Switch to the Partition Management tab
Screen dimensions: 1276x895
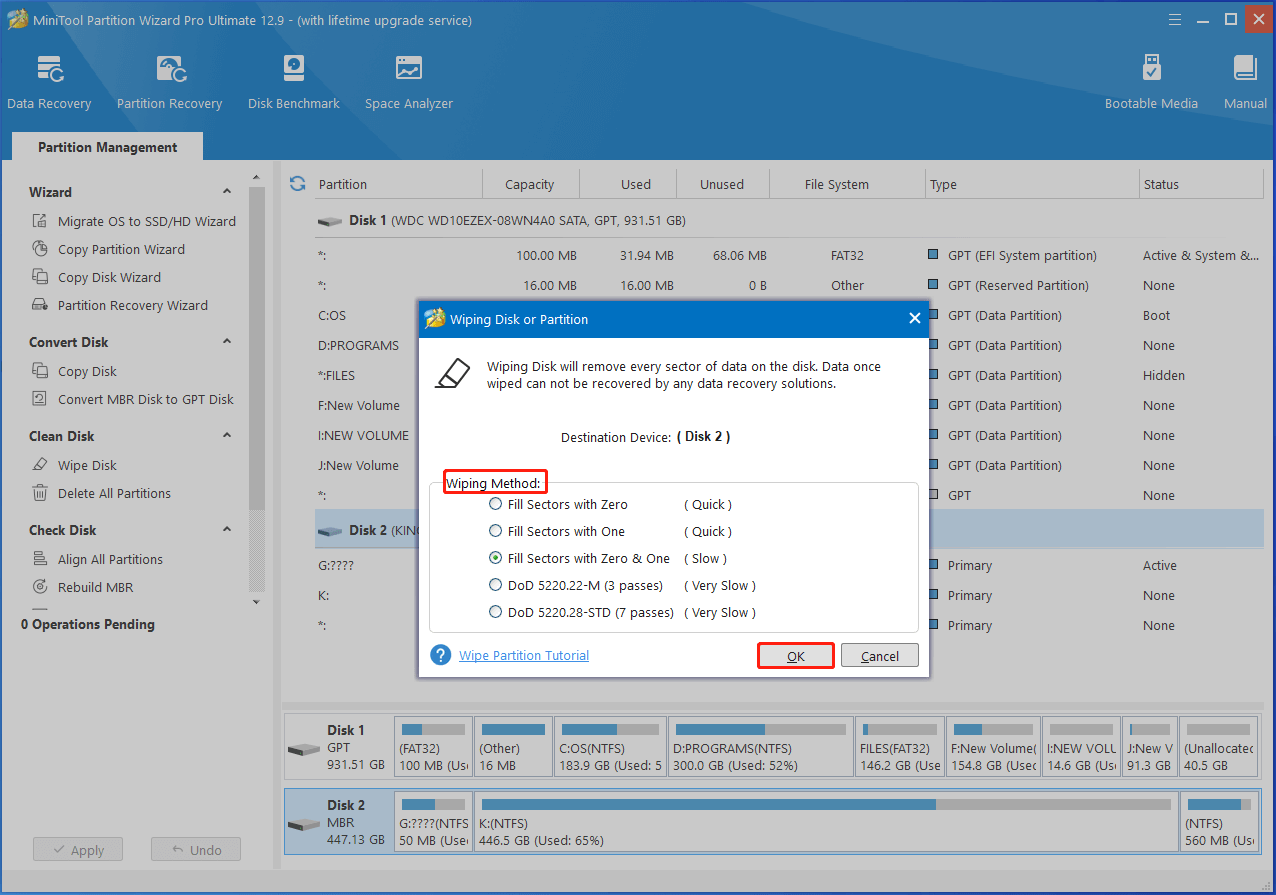tap(108, 147)
